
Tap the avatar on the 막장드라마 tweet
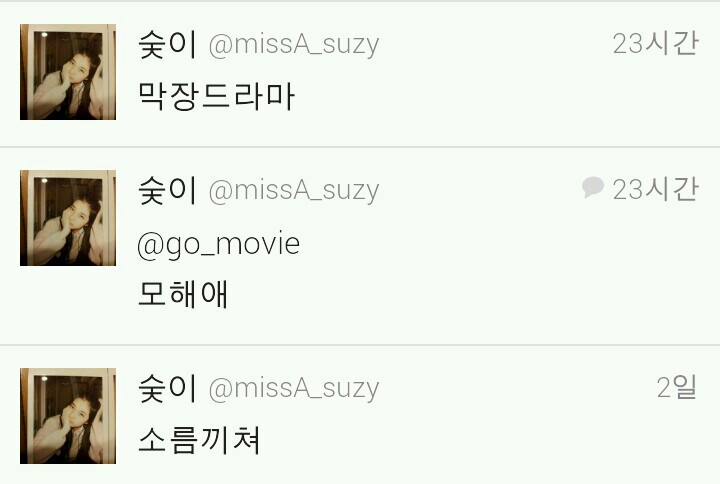click(x=68, y=72)
